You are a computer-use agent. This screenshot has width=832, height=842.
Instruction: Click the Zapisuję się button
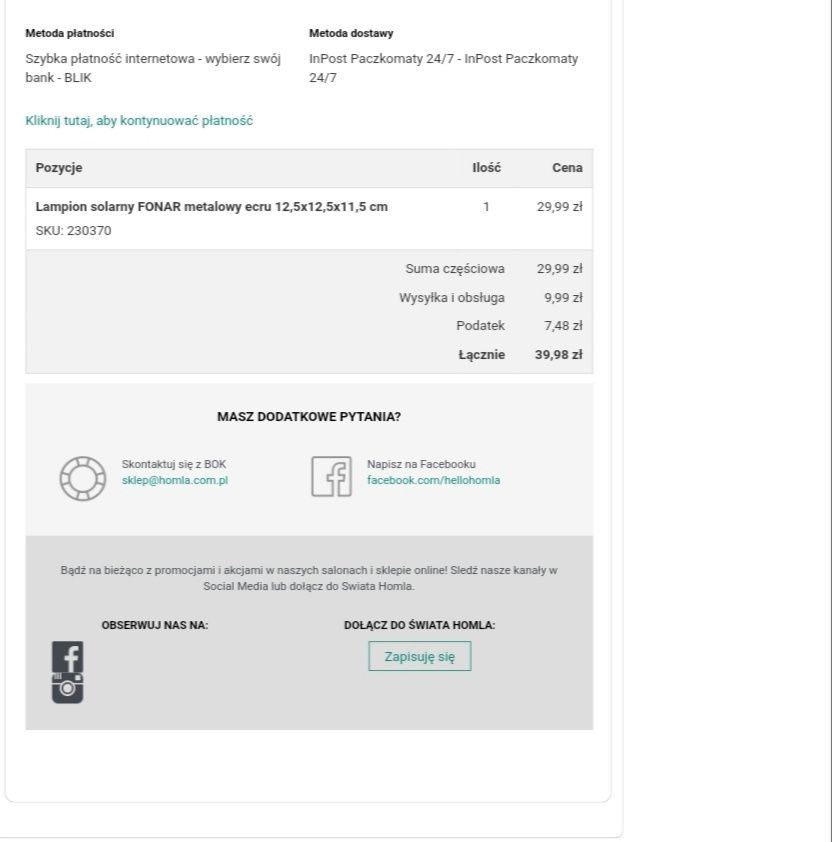419,656
